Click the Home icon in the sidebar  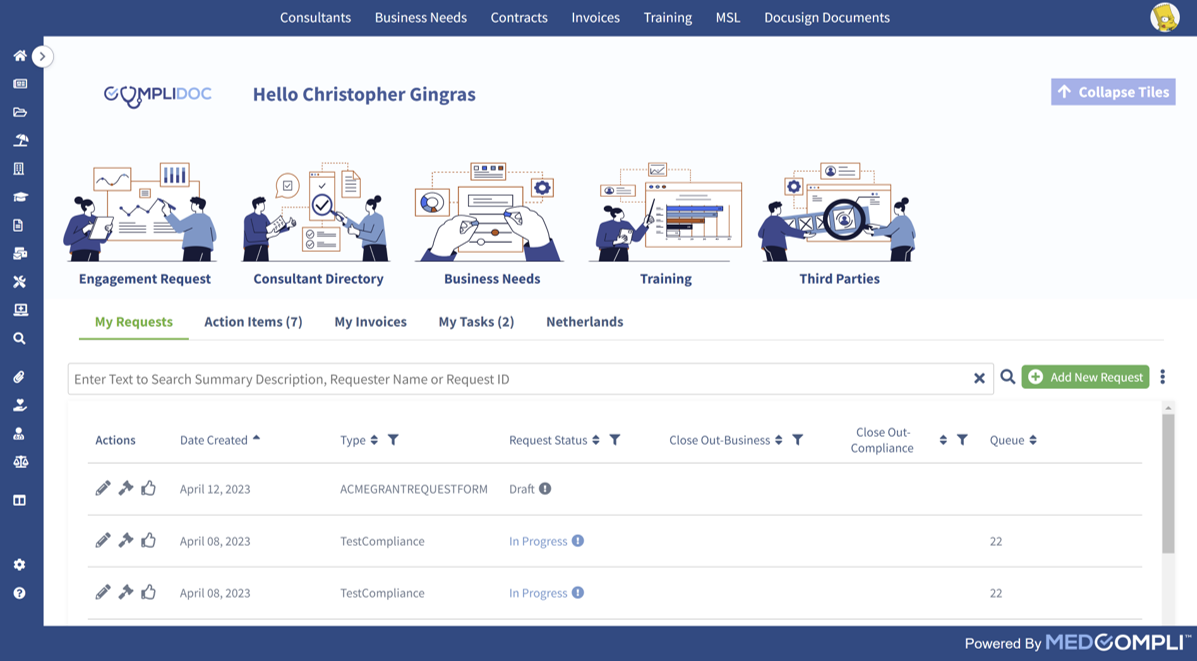(x=19, y=56)
